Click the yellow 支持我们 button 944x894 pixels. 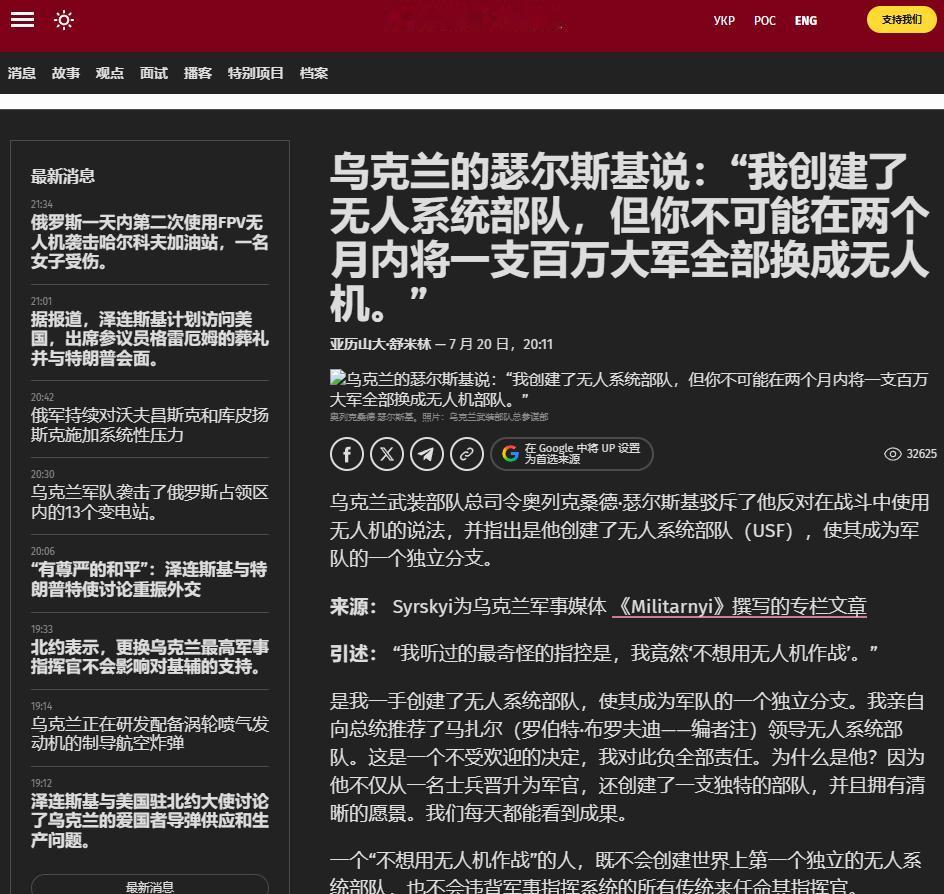(x=901, y=19)
